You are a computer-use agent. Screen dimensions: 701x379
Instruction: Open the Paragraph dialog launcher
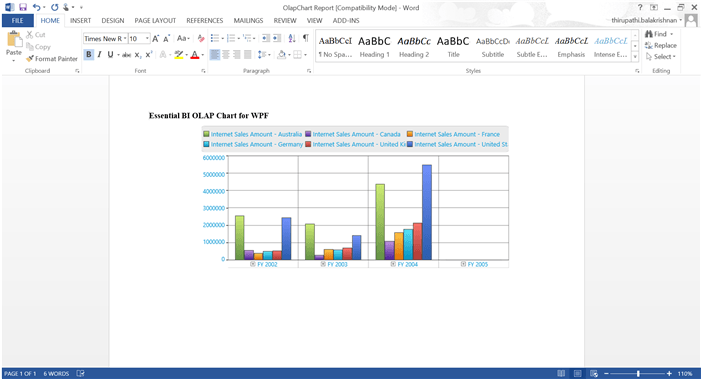click(309, 71)
